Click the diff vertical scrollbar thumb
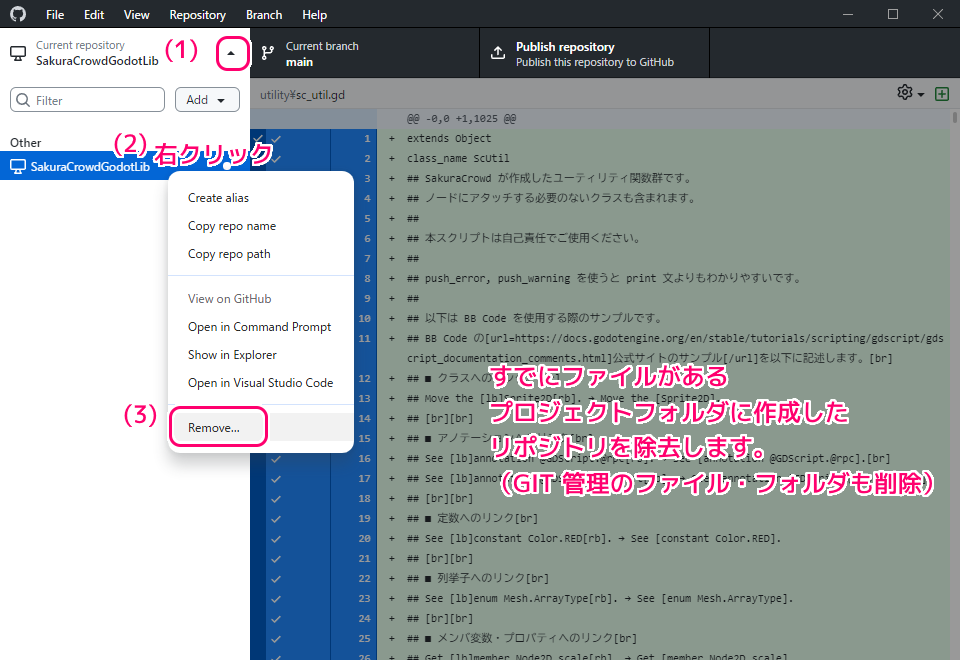The image size is (960, 660). click(x=954, y=117)
